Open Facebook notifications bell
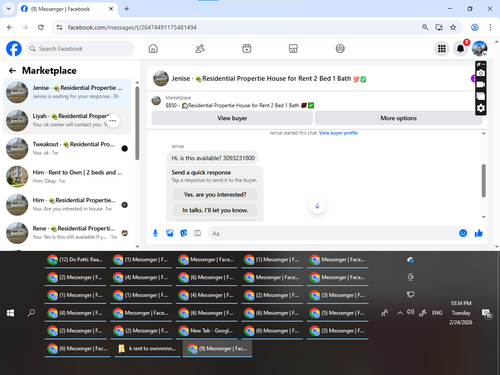 460,49
